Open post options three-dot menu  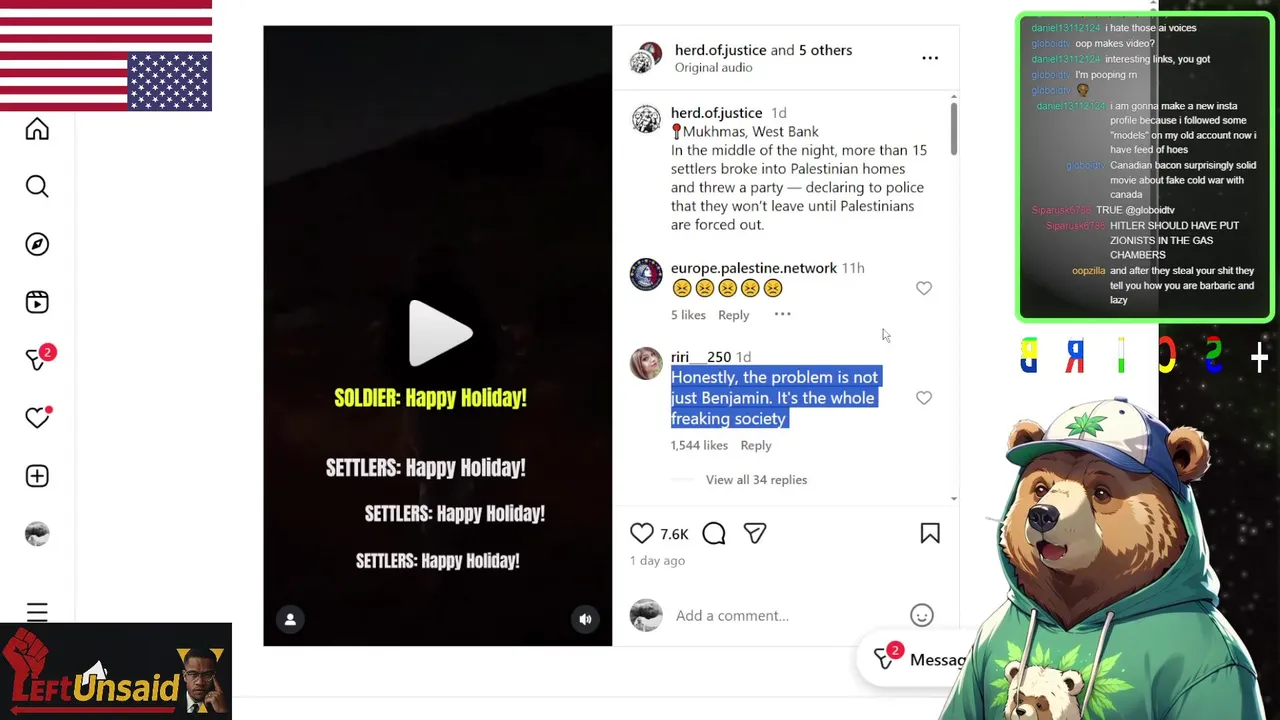(930, 58)
